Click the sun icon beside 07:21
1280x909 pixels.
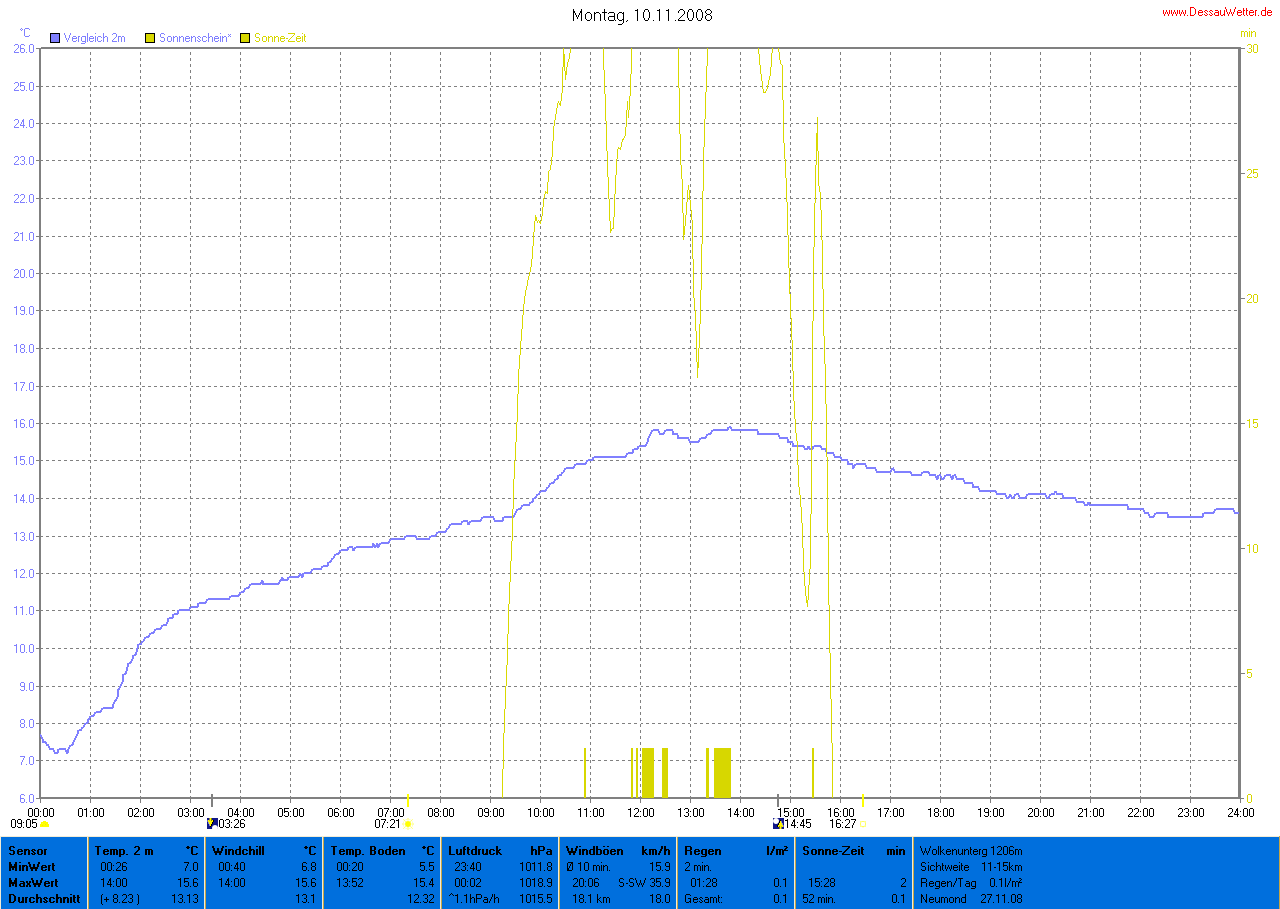[408, 825]
